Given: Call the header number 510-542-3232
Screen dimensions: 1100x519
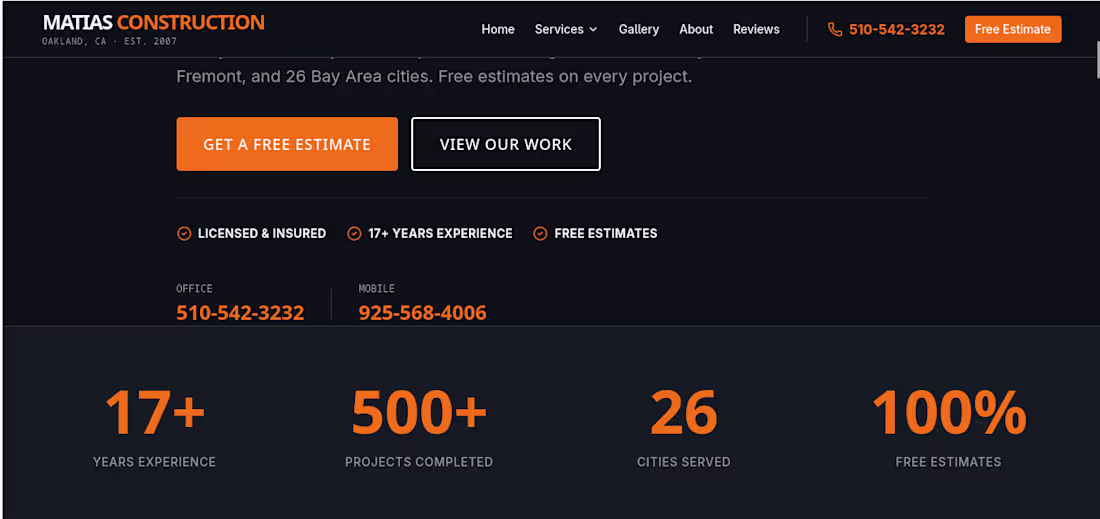Looking at the screenshot, I should pos(896,30).
